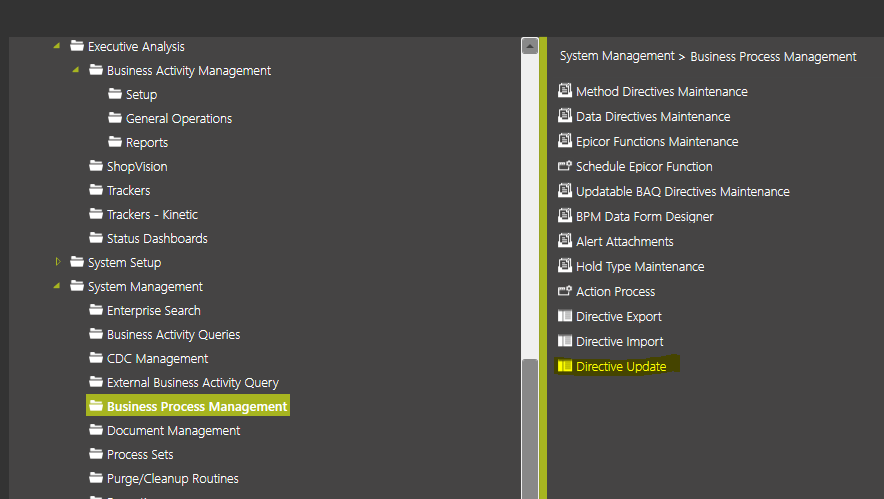
Task: Click the Action Process icon
Action: pyautogui.click(x=564, y=291)
